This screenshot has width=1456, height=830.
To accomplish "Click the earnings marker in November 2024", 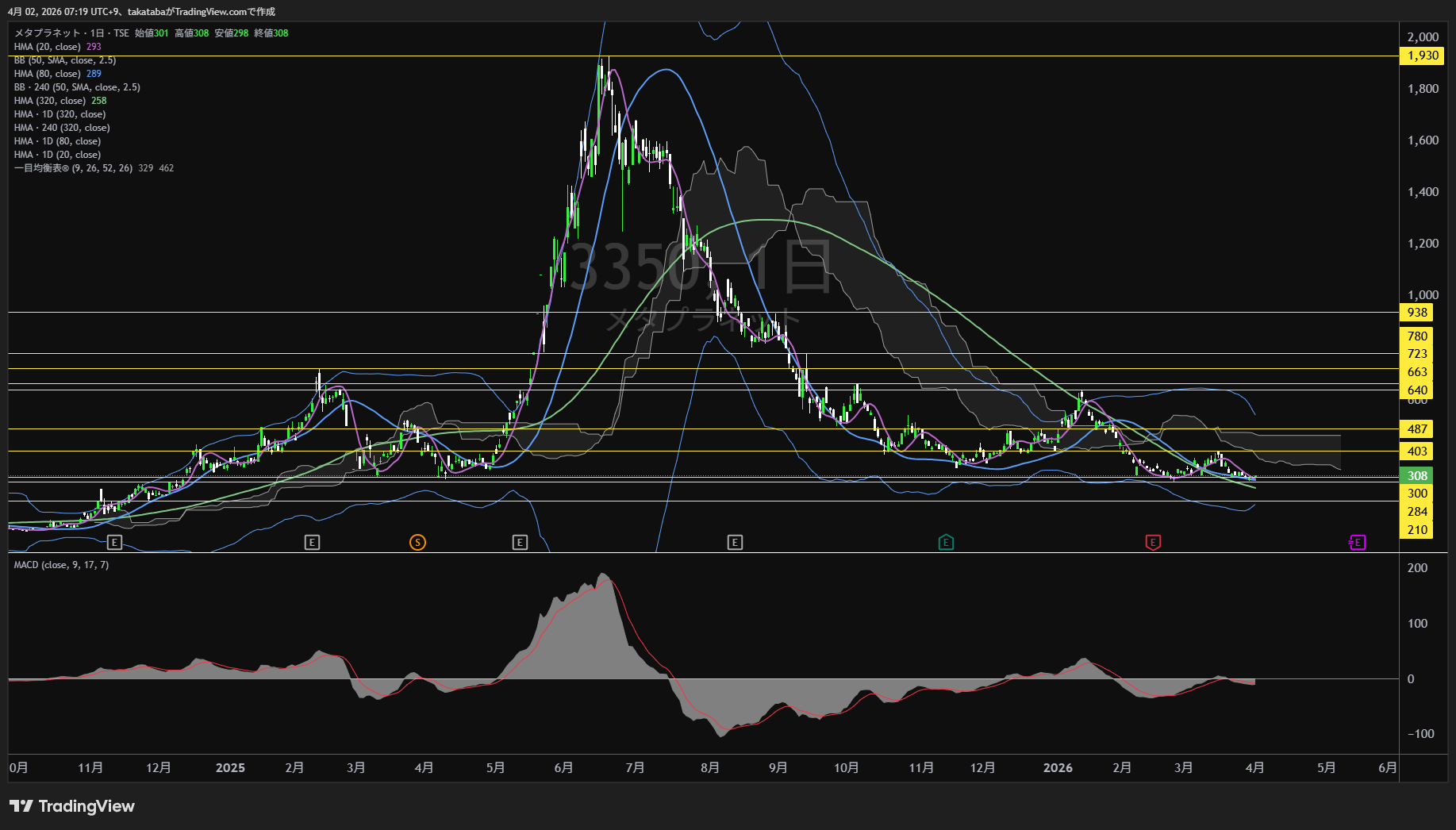I will click(x=114, y=543).
